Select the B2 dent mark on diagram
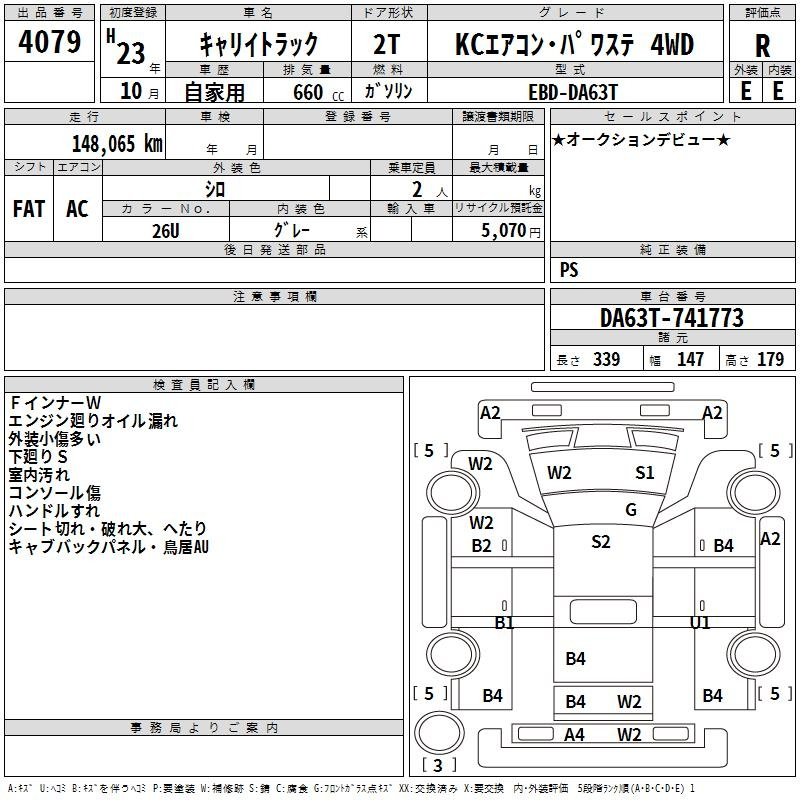This screenshot has height=800, width=800. pyautogui.click(x=482, y=546)
